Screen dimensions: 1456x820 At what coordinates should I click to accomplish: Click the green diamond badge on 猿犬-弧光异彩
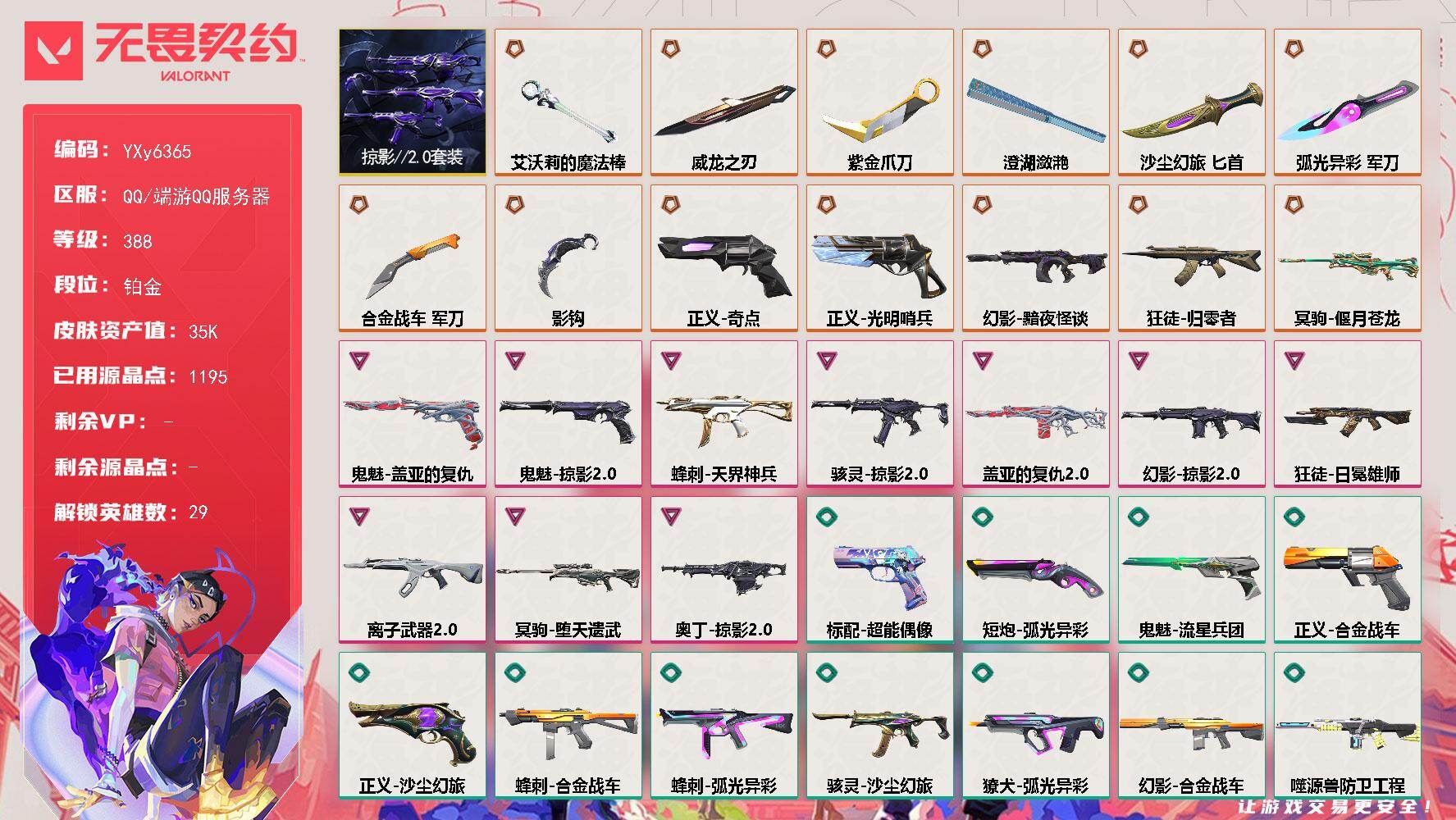pyautogui.click(x=983, y=673)
